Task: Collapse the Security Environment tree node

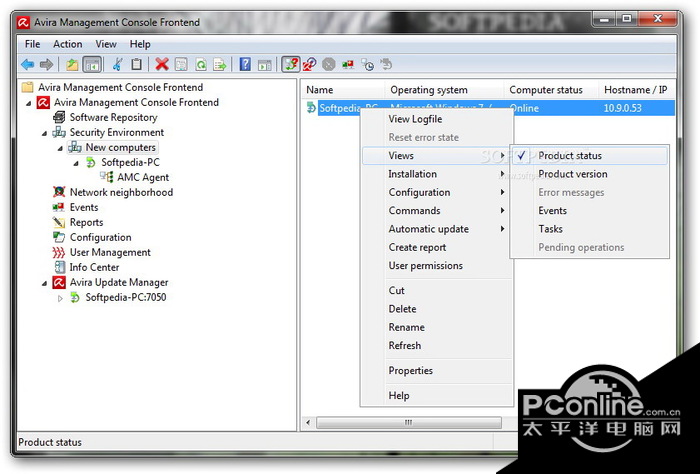Action: [x=44, y=133]
